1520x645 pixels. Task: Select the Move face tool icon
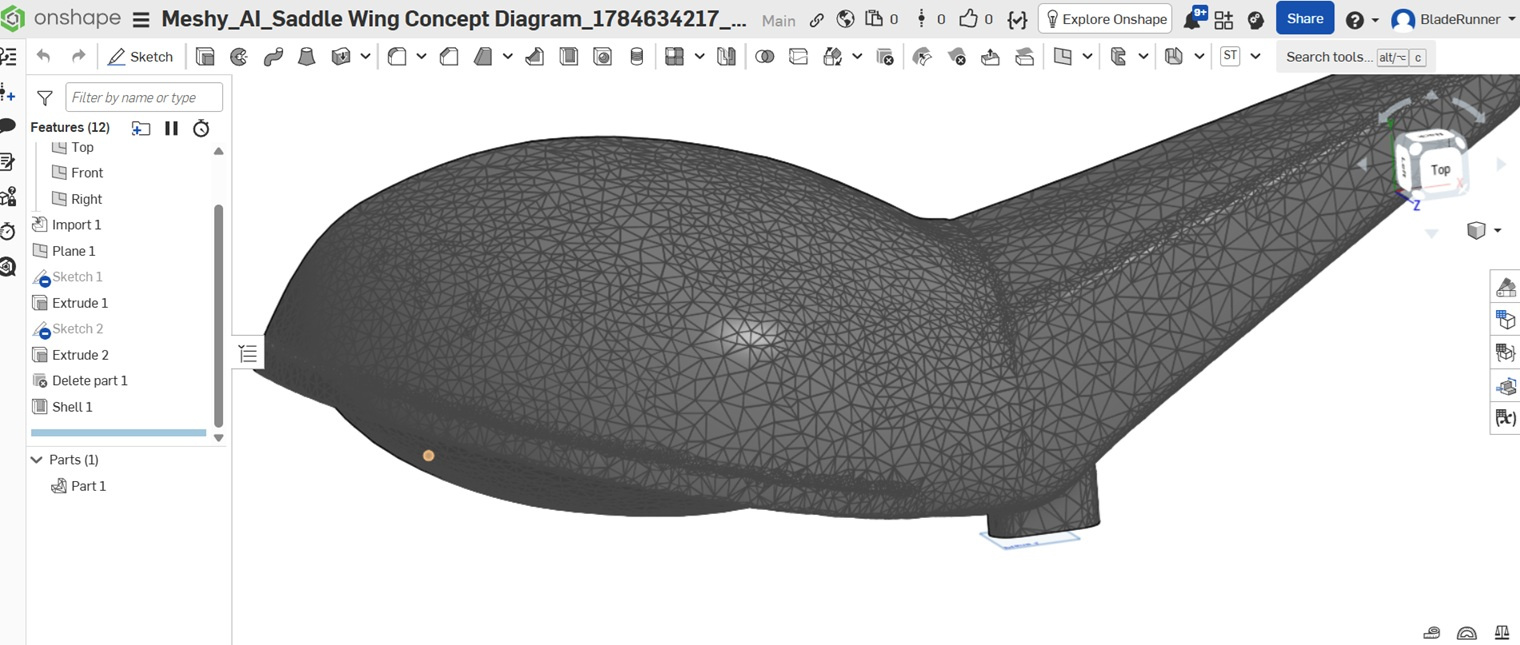click(x=990, y=57)
